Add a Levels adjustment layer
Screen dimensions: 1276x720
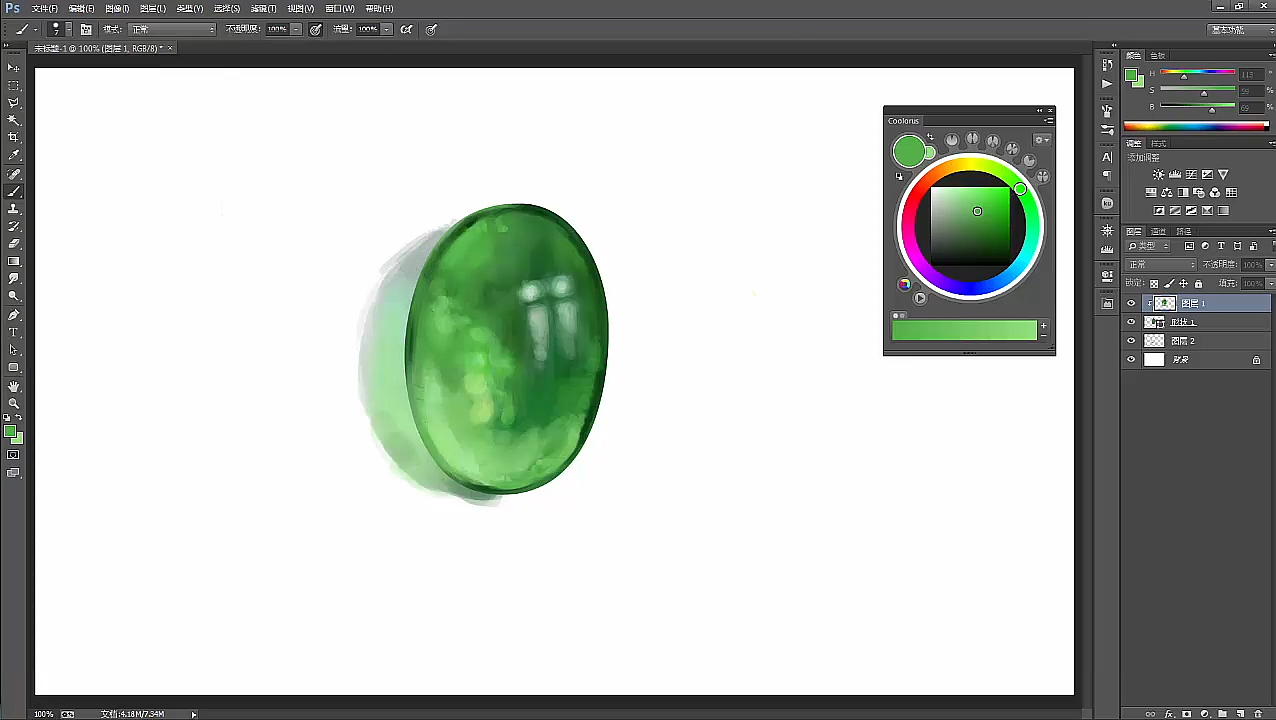(1174, 174)
